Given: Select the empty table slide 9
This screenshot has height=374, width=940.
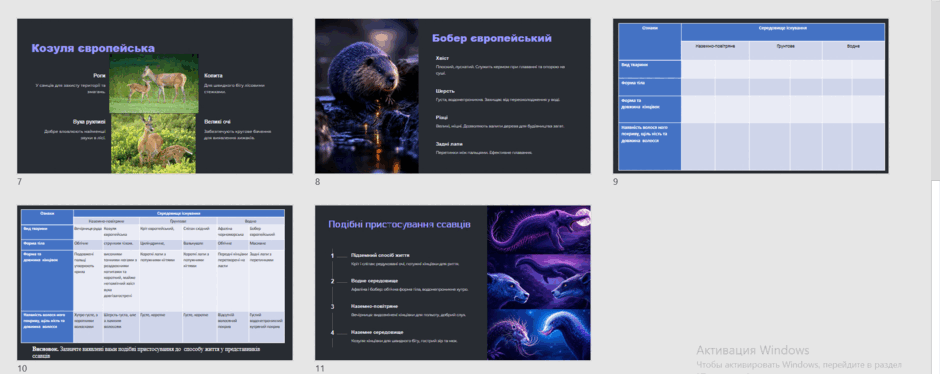Looking at the screenshot, I should (751, 96).
